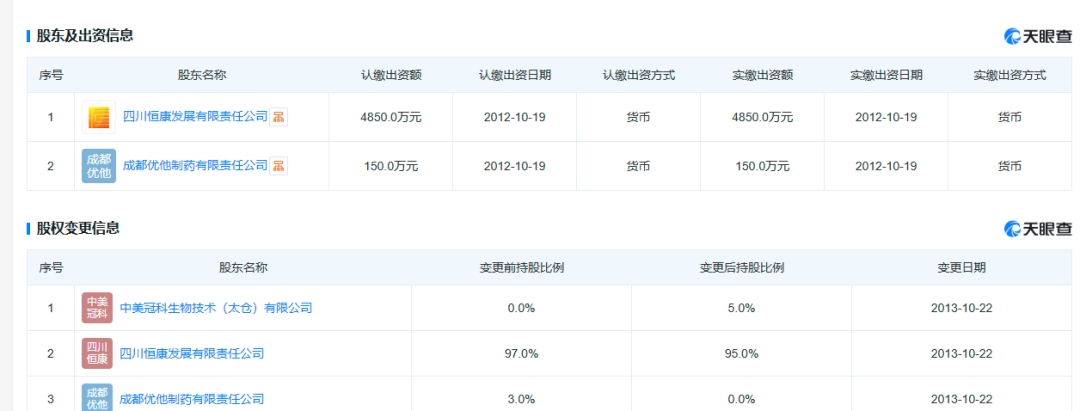Click 股东名称 header in 股东及出资信息 table
Viewport: 1080px width, 411px height.
(202, 76)
